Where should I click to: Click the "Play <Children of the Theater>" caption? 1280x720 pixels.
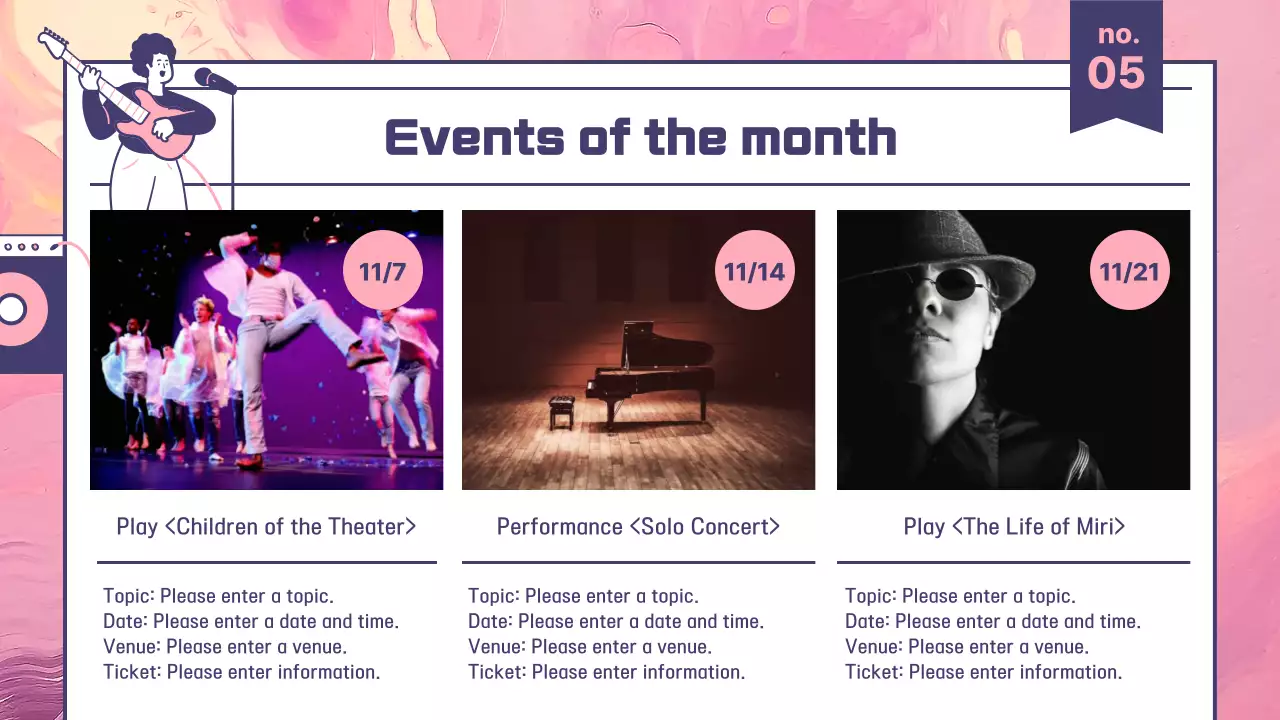click(x=266, y=526)
